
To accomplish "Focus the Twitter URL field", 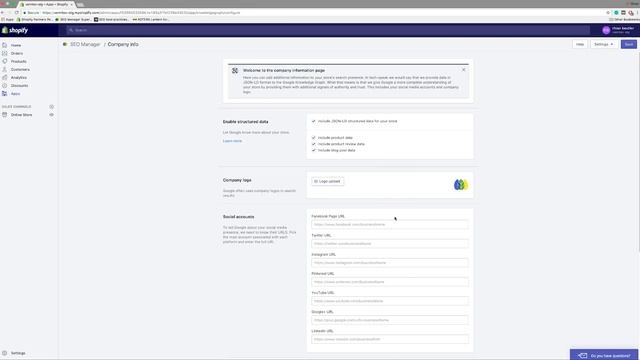I will coord(390,244).
